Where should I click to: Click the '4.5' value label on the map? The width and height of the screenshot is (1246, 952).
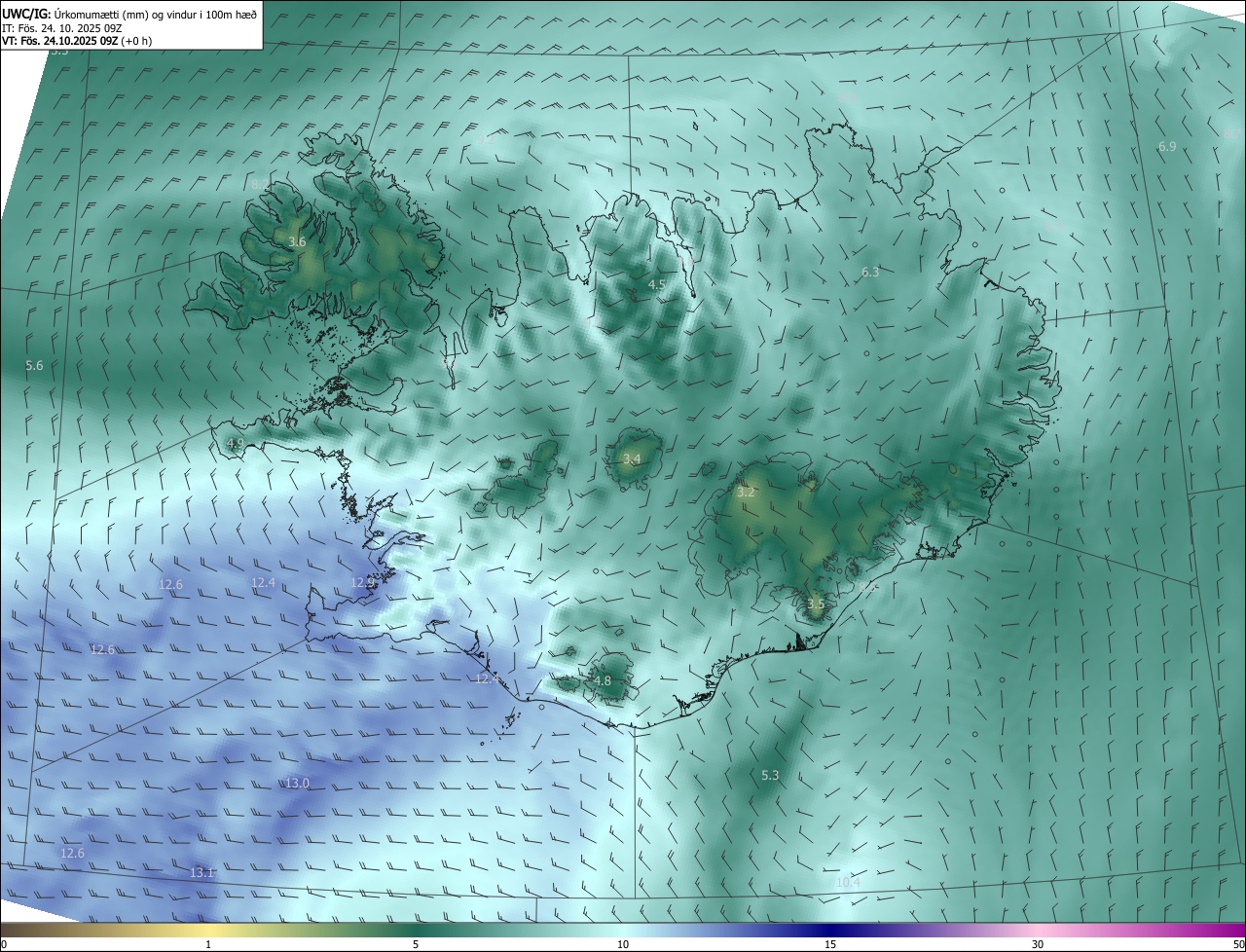657,284
